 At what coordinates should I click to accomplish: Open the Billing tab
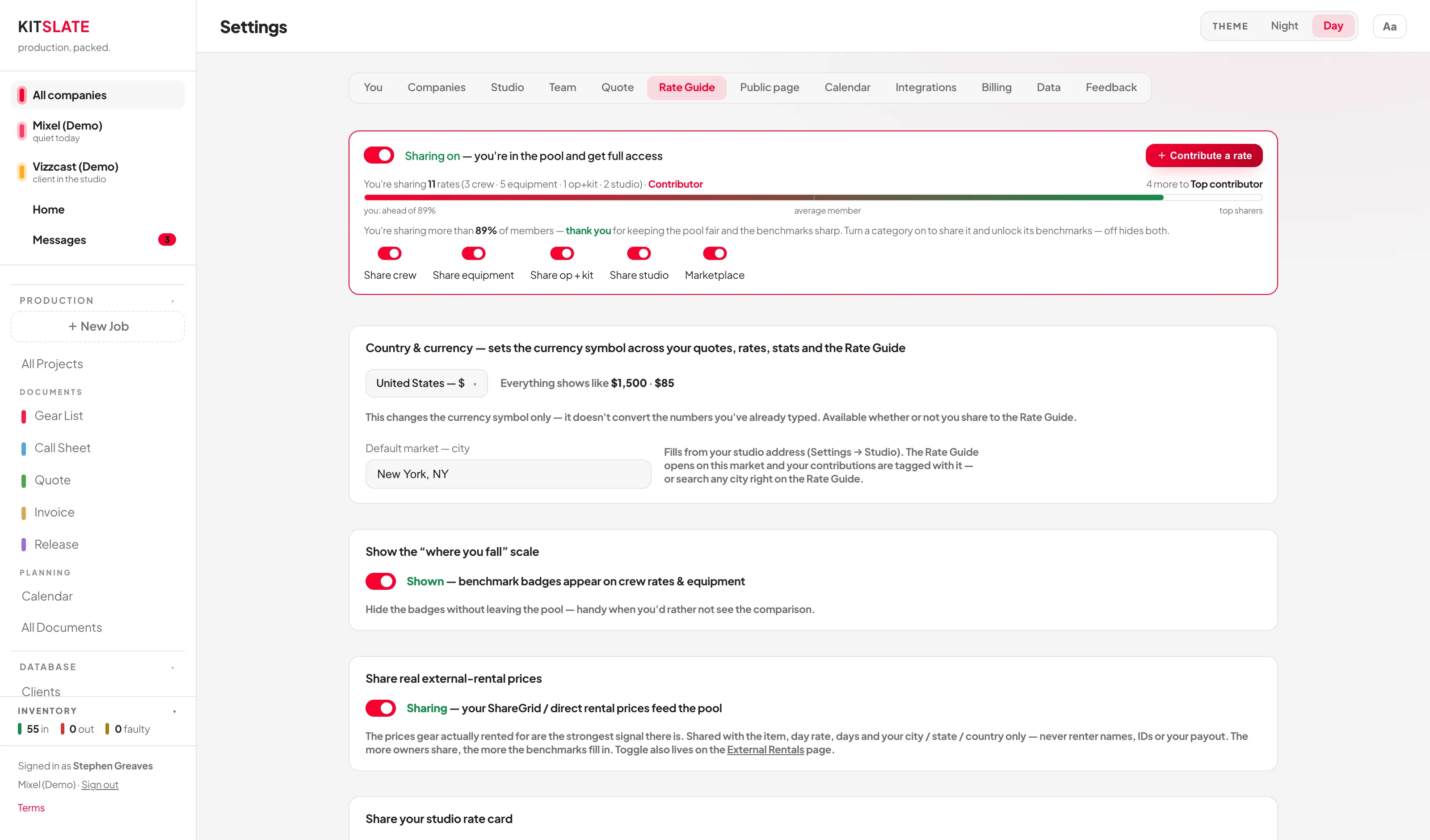996,88
